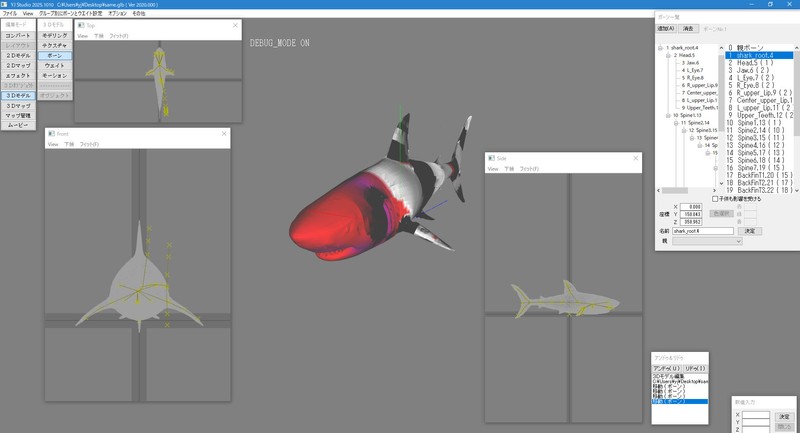
Task: Click the Side window title icon
Action: 491,158
